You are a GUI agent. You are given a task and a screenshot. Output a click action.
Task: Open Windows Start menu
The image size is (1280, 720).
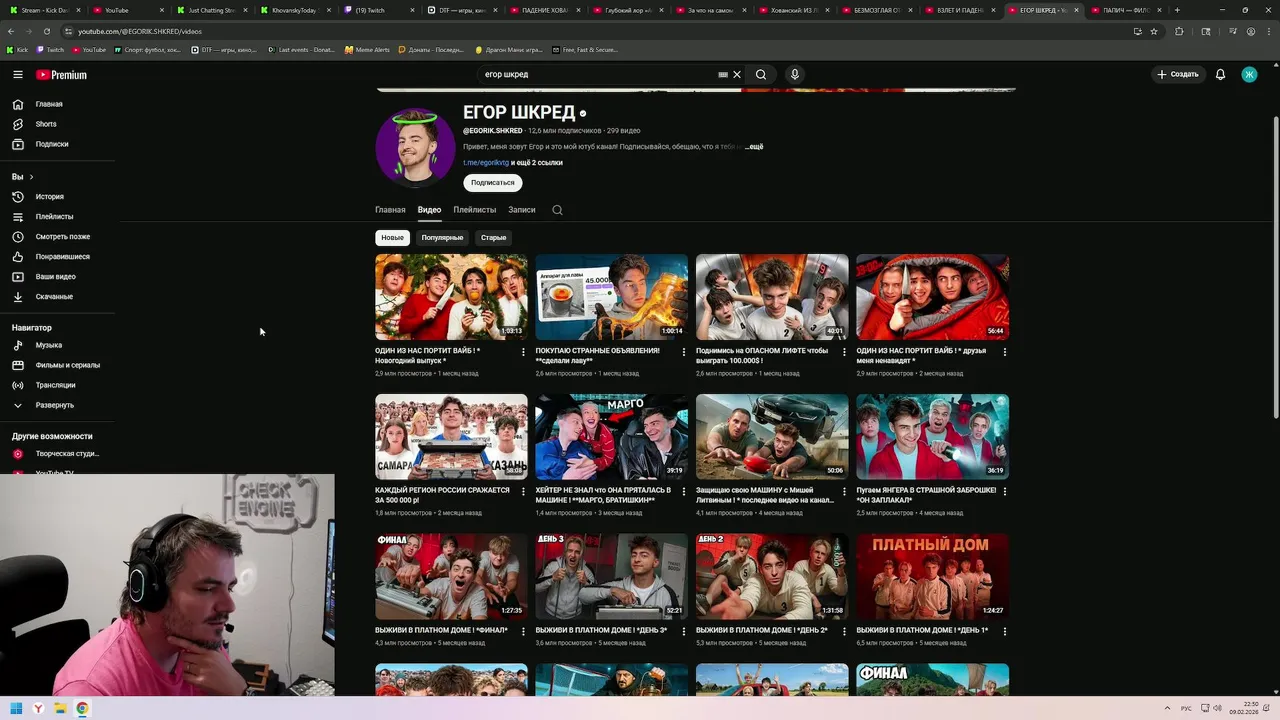click(16, 709)
